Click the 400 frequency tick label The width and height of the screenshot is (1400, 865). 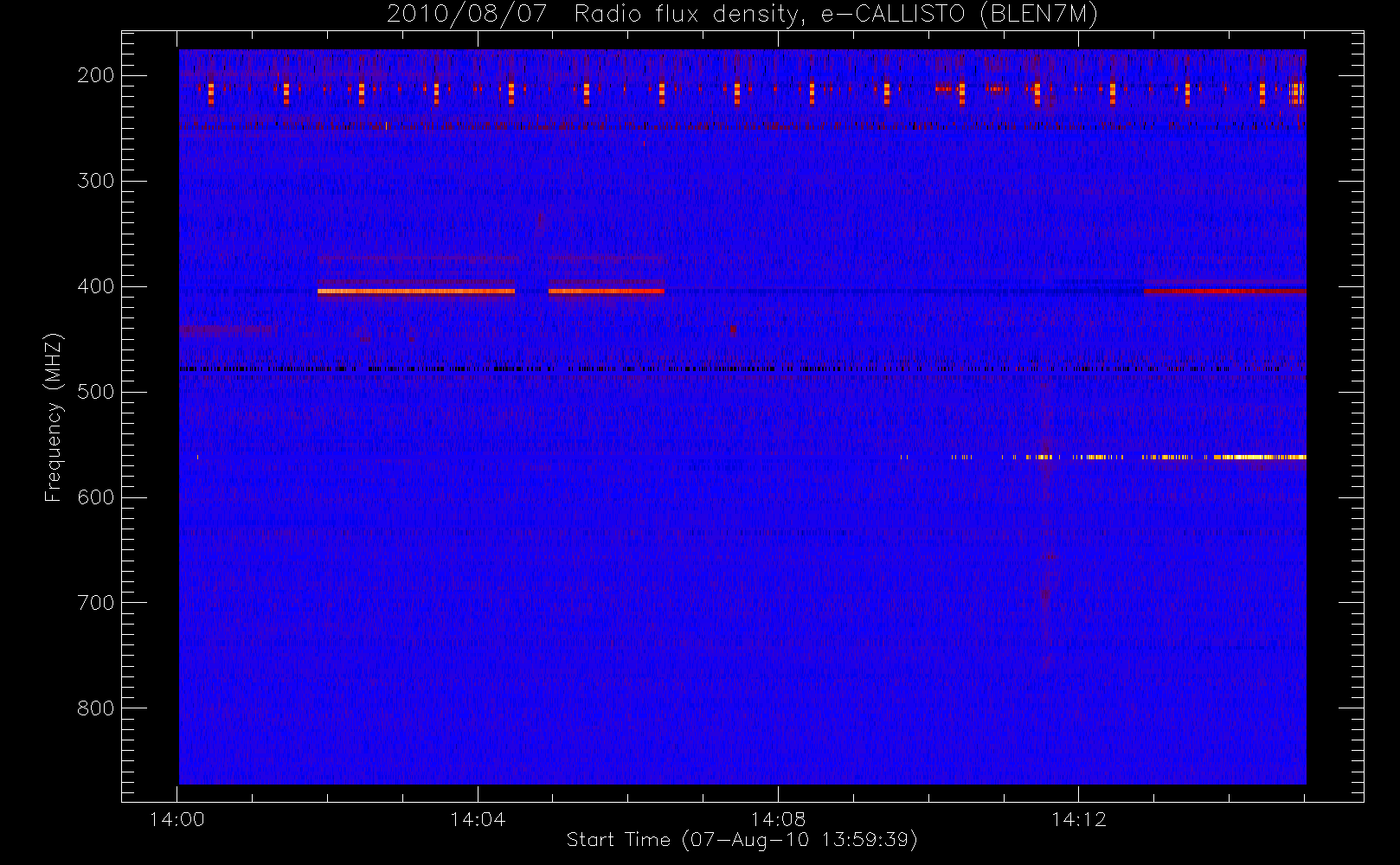[96, 286]
